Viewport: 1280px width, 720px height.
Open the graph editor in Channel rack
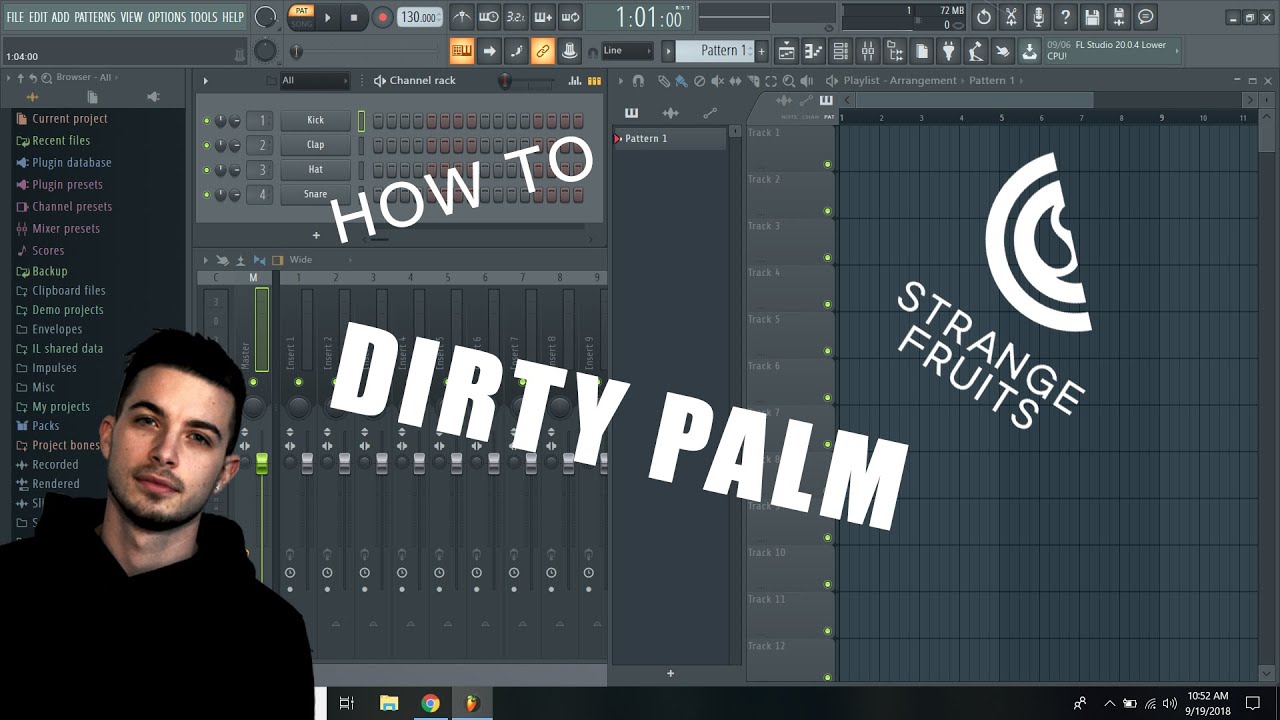(575, 81)
